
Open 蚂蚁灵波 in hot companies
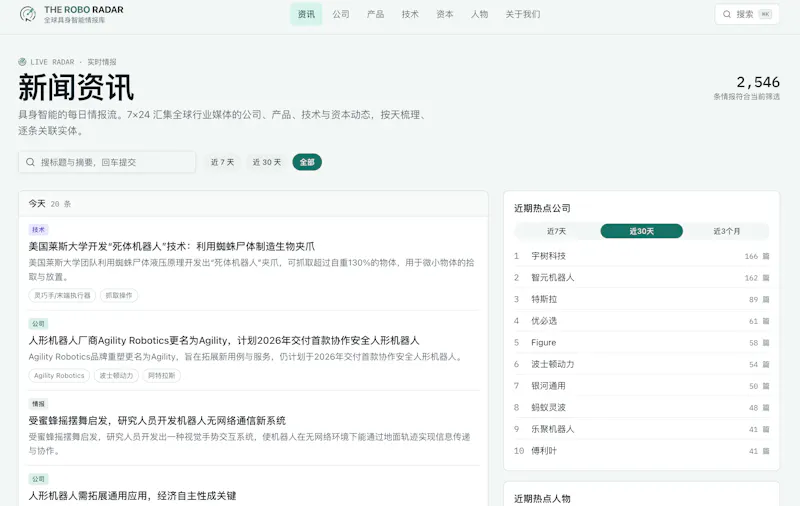(x=642, y=408)
